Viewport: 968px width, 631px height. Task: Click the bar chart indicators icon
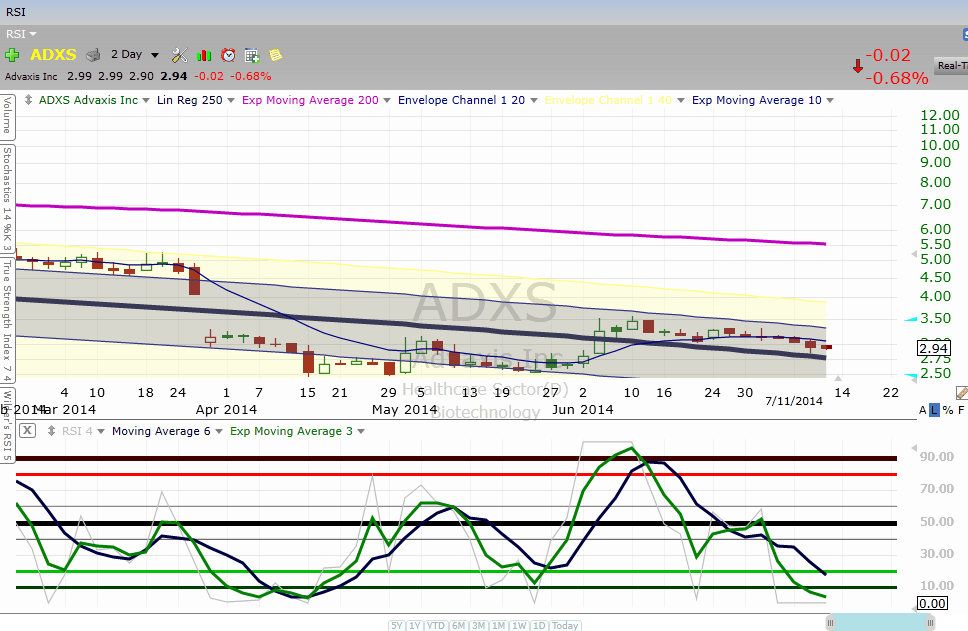[204, 55]
